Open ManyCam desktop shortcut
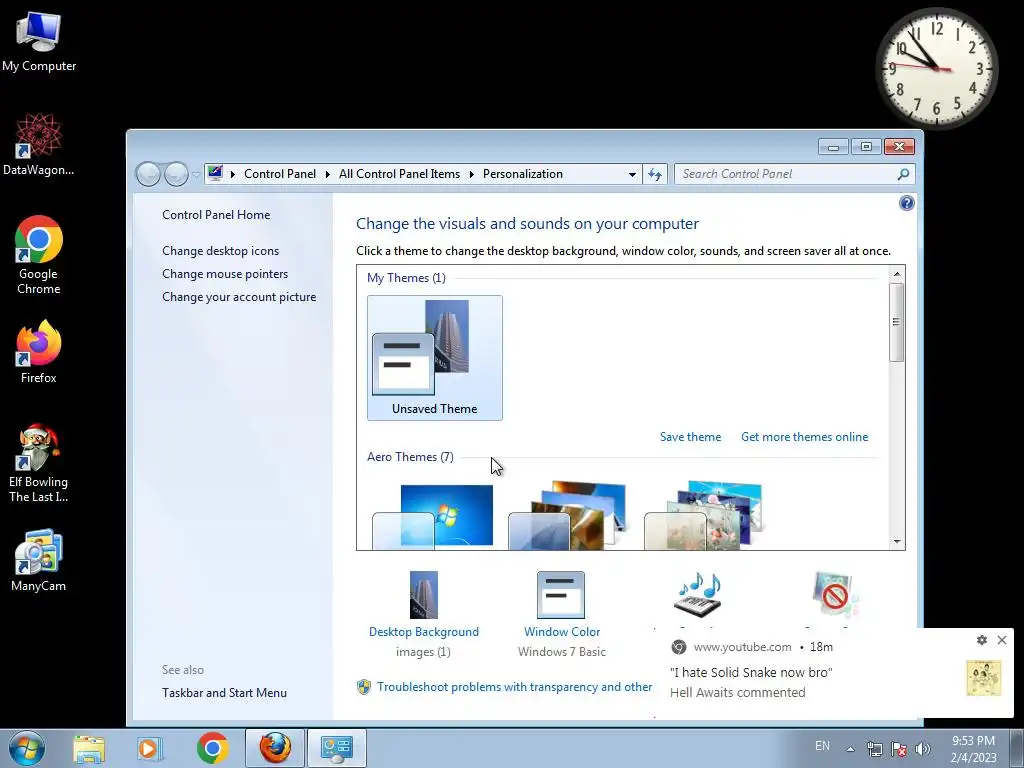Viewport: 1024px width, 768px height. (x=39, y=560)
